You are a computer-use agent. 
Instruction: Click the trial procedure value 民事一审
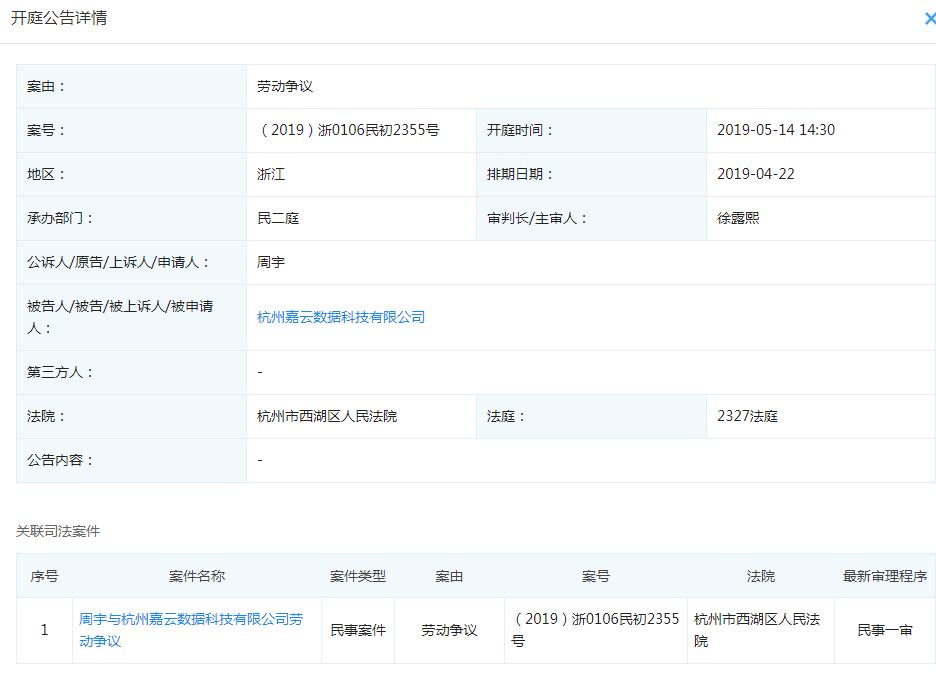click(882, 629)
